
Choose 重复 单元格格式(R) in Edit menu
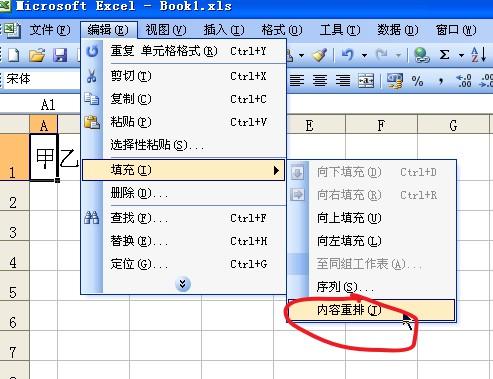tap(183, 51)
